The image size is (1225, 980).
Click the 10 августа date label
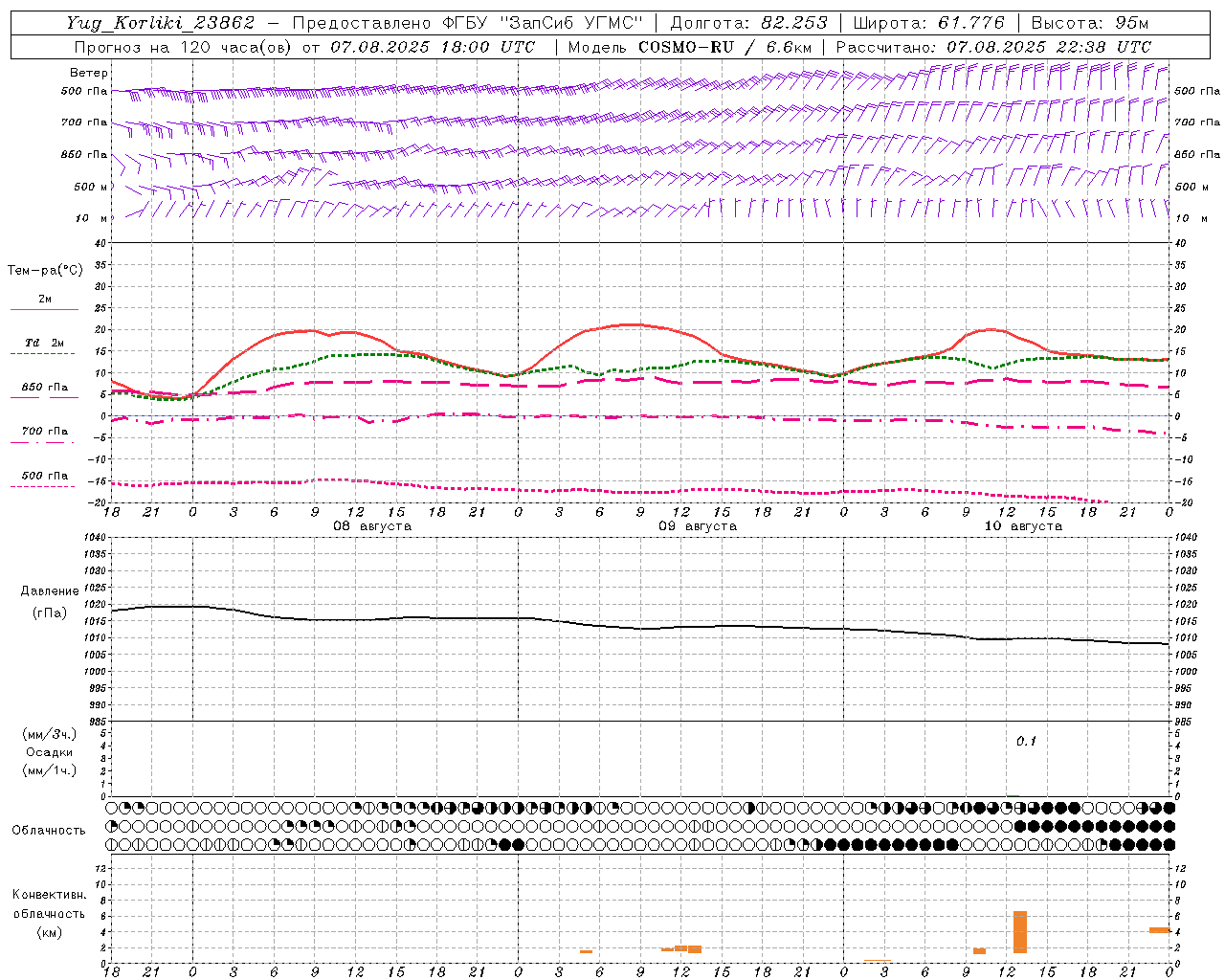click(x=1023, y=526)
